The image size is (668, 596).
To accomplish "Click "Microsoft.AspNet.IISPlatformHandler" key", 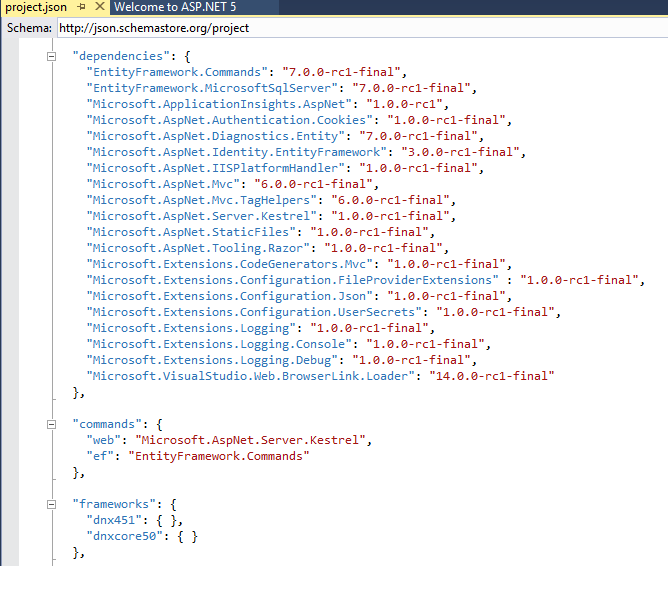I will pyautogui.click(x=216, y=168).
